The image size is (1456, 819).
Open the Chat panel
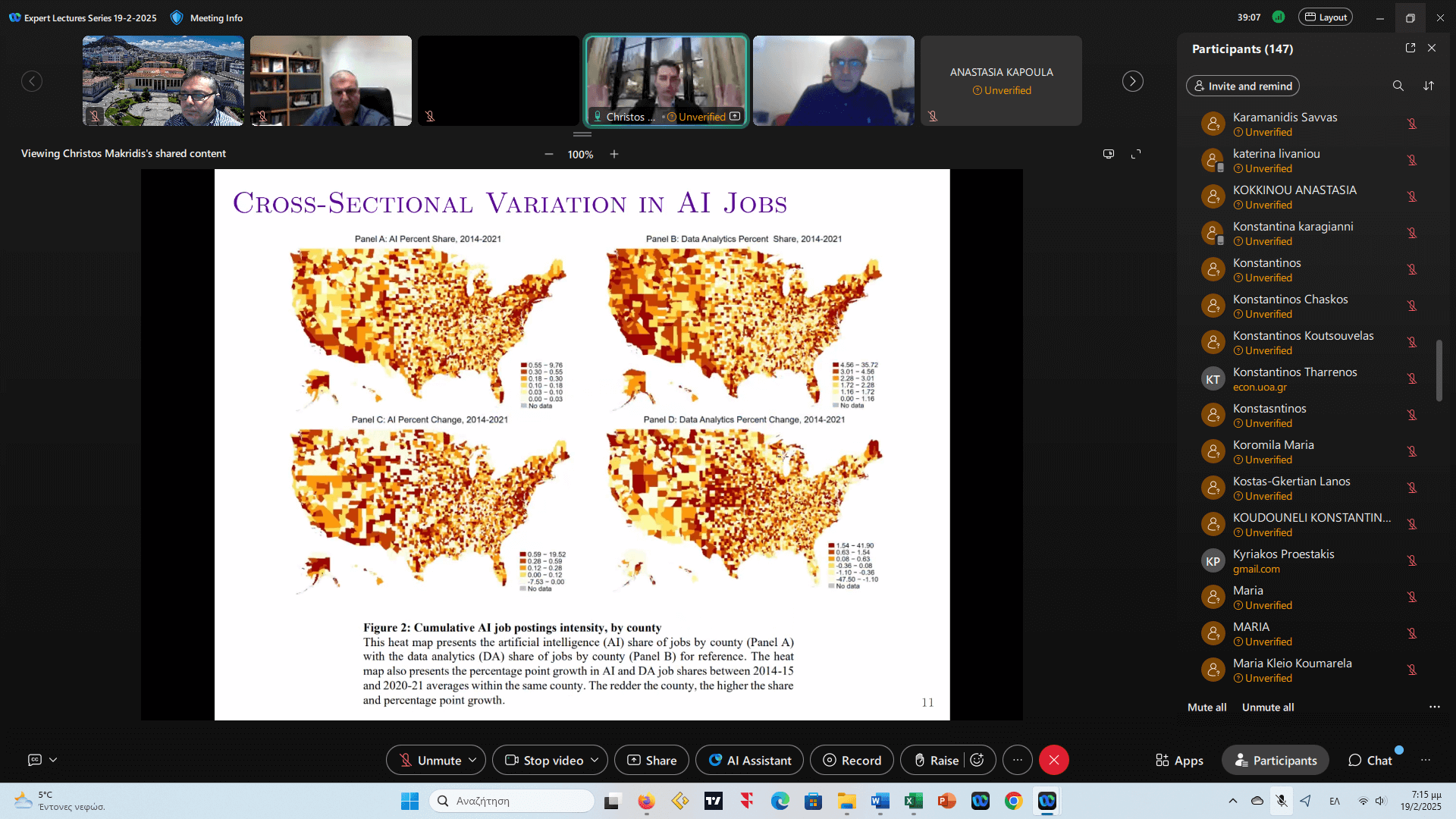[x=1370, y=760]
